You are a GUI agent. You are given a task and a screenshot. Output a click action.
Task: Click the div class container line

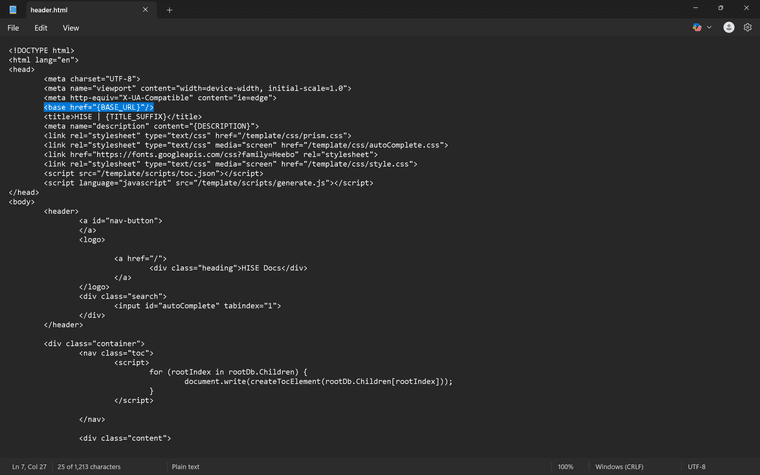point(95,344)
